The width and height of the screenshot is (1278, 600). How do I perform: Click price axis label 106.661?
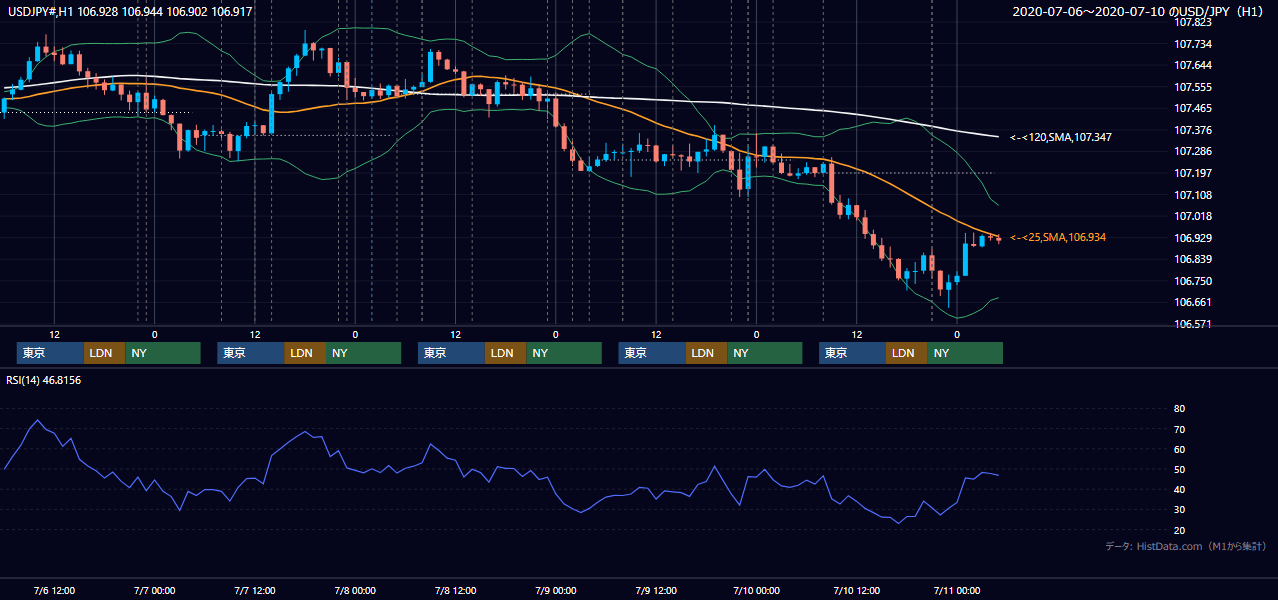coord(1193,302)
